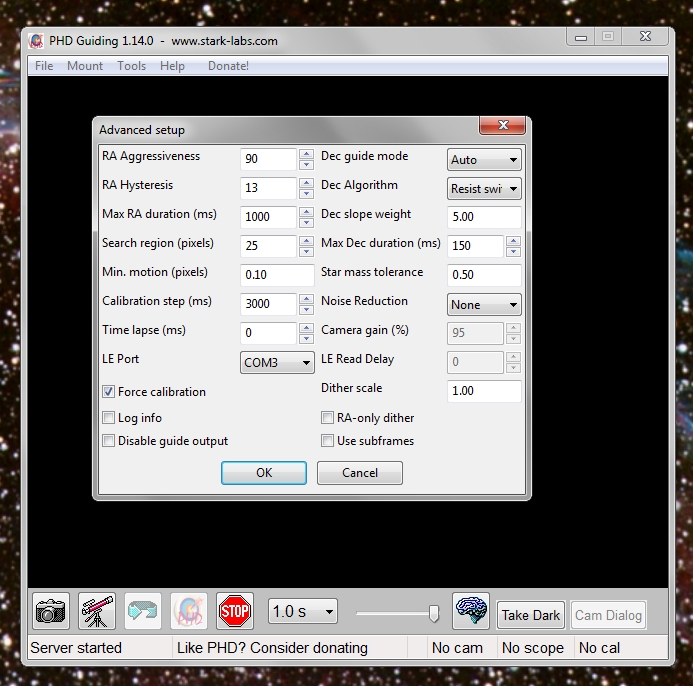Click the loop exposure arrow icon

[143, 611]
